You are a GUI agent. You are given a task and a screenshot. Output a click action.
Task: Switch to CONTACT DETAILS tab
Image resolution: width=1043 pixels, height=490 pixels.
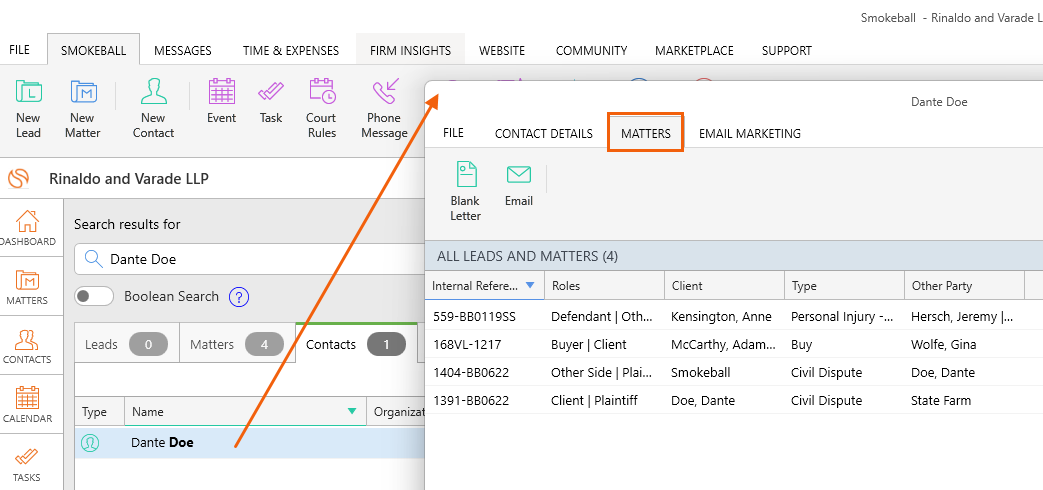pos(543,134)
